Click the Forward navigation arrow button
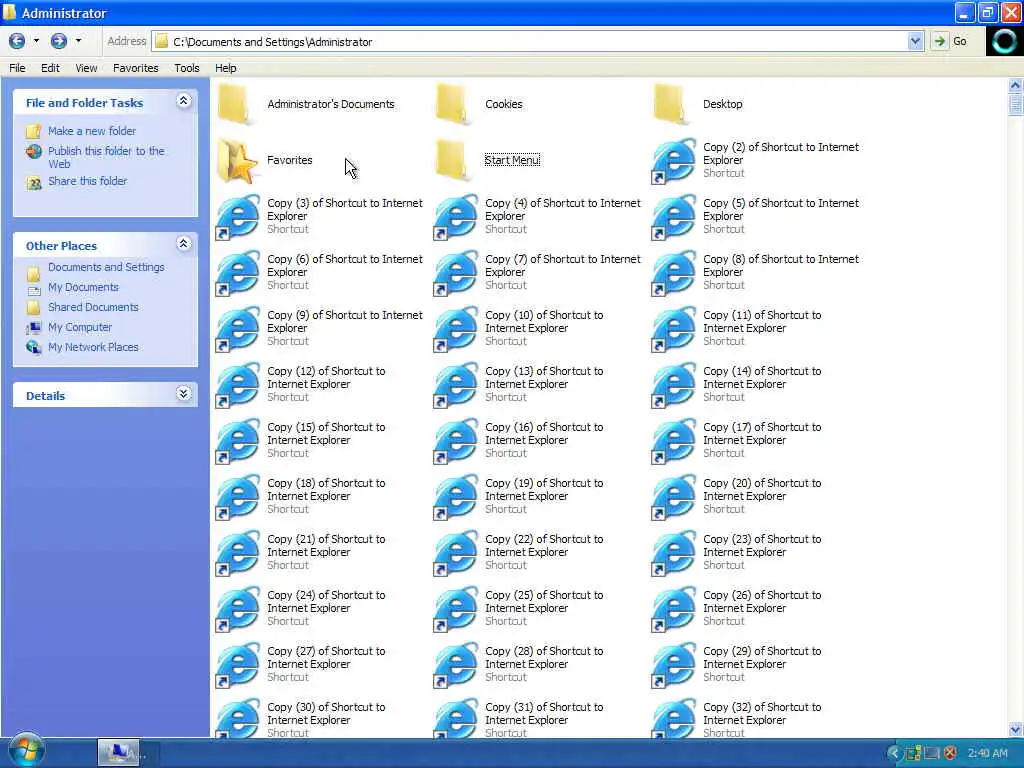This screenshot has height=768, width=1024. [59, 41]
